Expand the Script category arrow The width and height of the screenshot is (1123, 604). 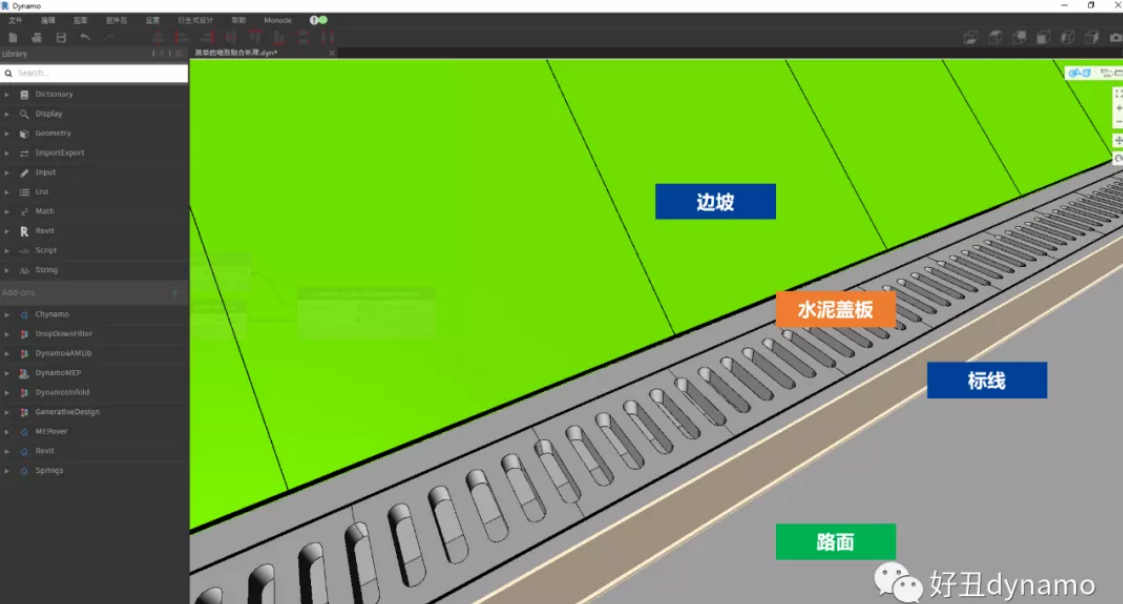(6, 251)
